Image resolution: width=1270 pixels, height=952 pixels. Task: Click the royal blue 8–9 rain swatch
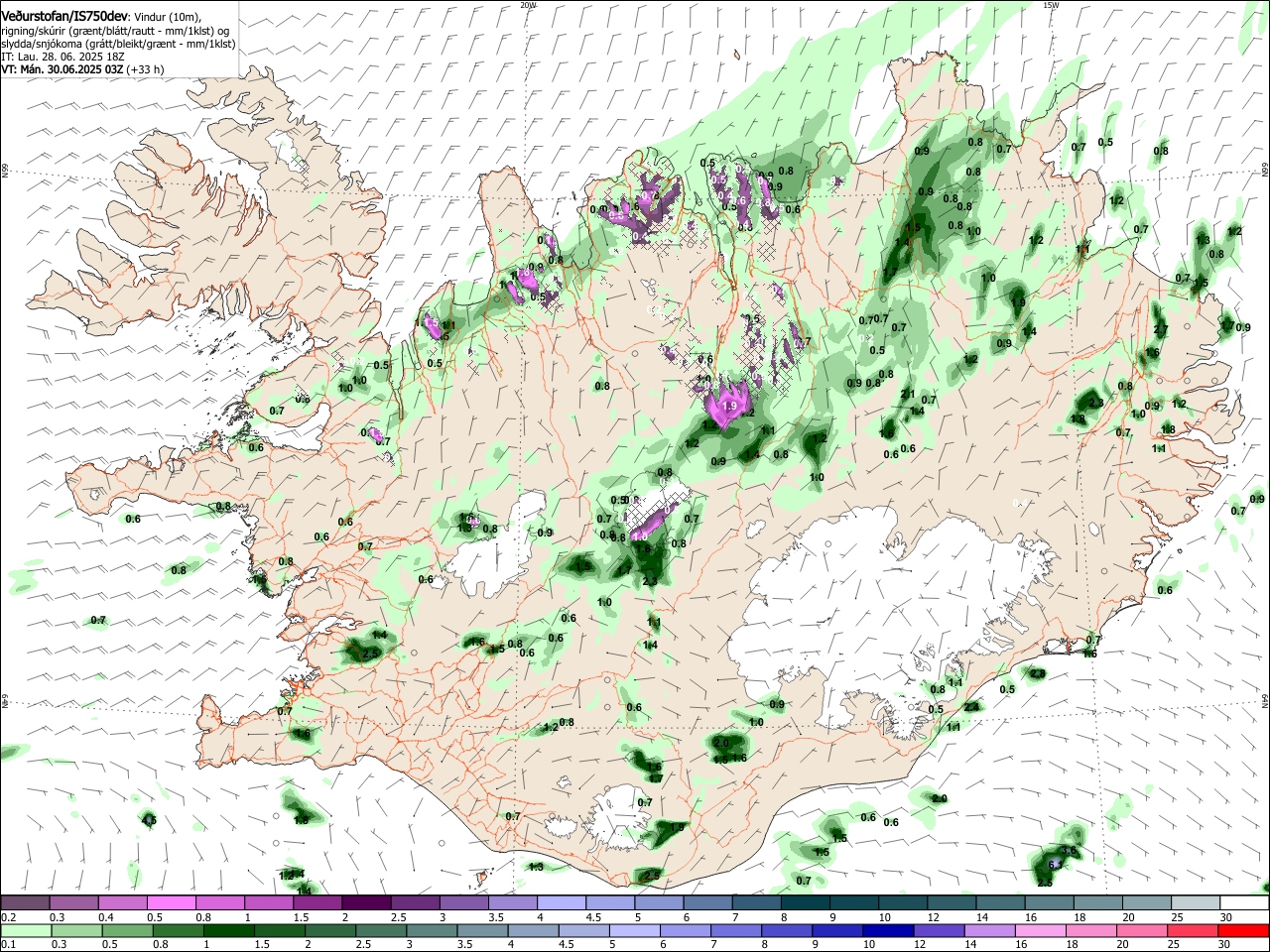[x=785, y=931]
